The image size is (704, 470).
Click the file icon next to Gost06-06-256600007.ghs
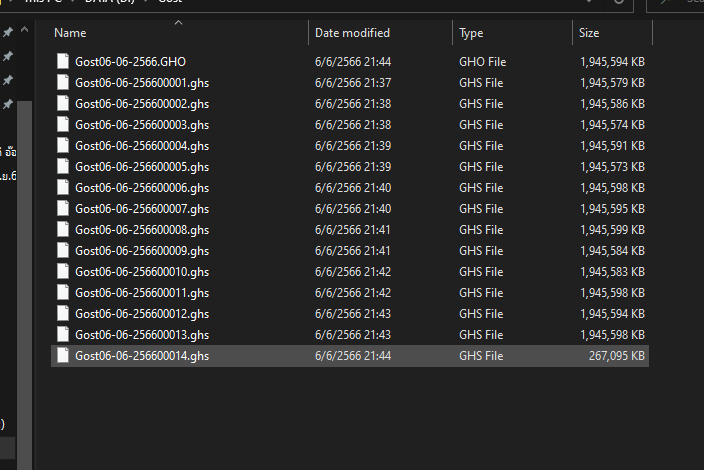coord(63,209)
